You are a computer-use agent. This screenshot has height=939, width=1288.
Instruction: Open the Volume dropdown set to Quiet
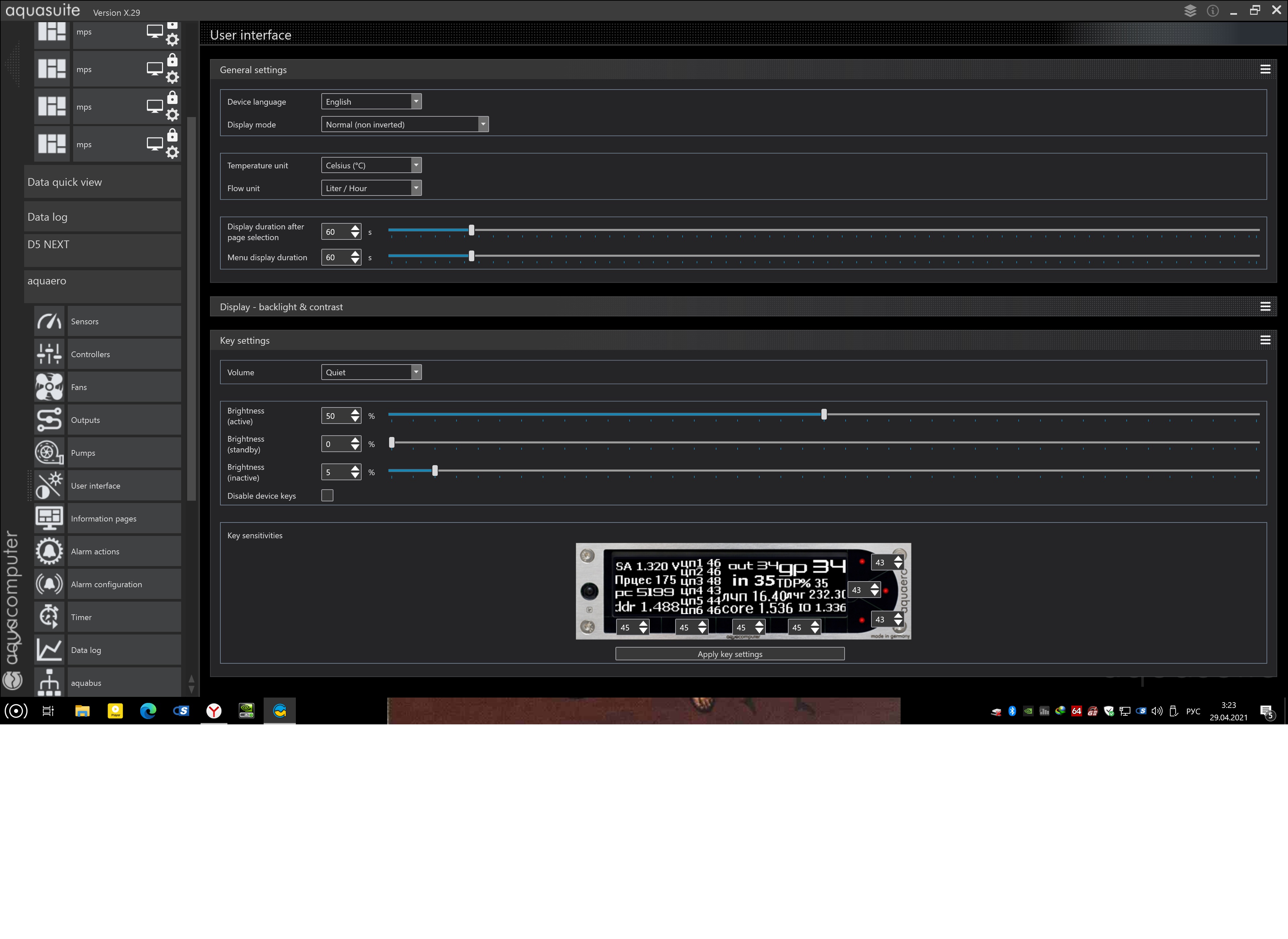371,372
